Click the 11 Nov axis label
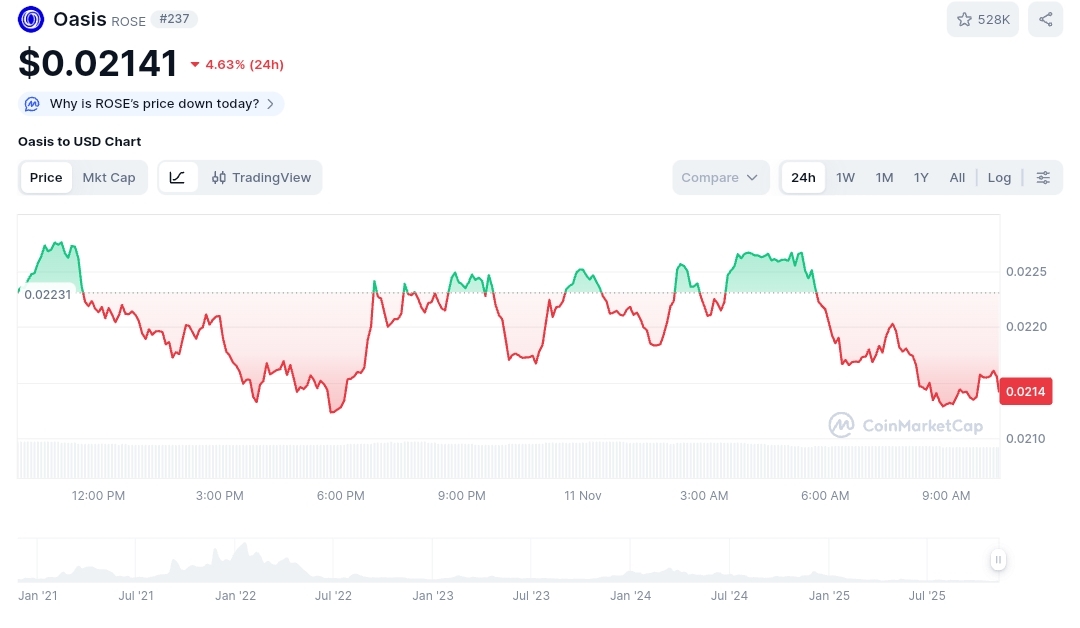Image resolution: width=1080 pixels, height=628 pixels. click(583, 496)
